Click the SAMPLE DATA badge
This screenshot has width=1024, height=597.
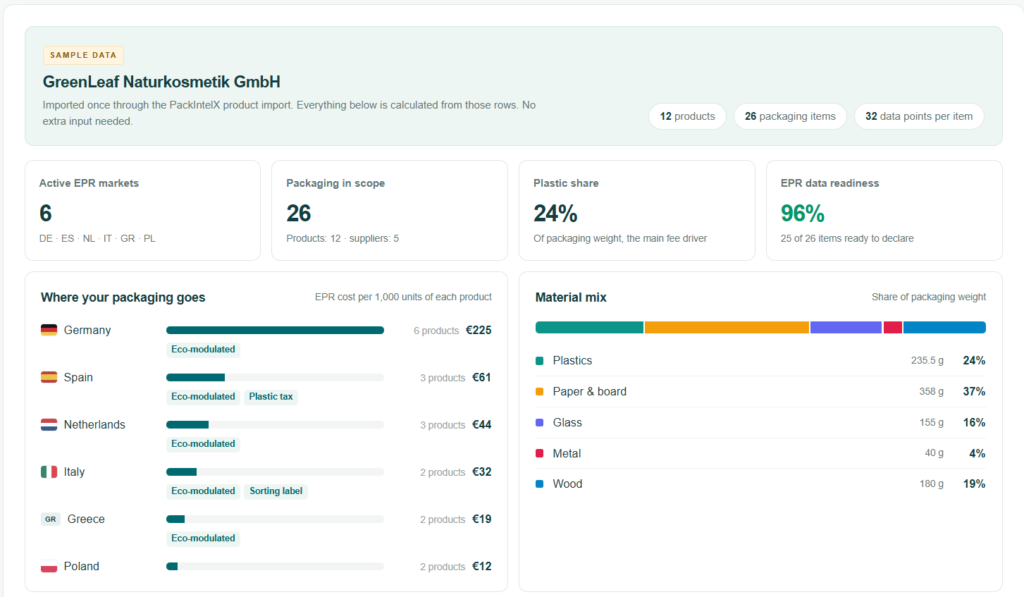coord(83,55)
